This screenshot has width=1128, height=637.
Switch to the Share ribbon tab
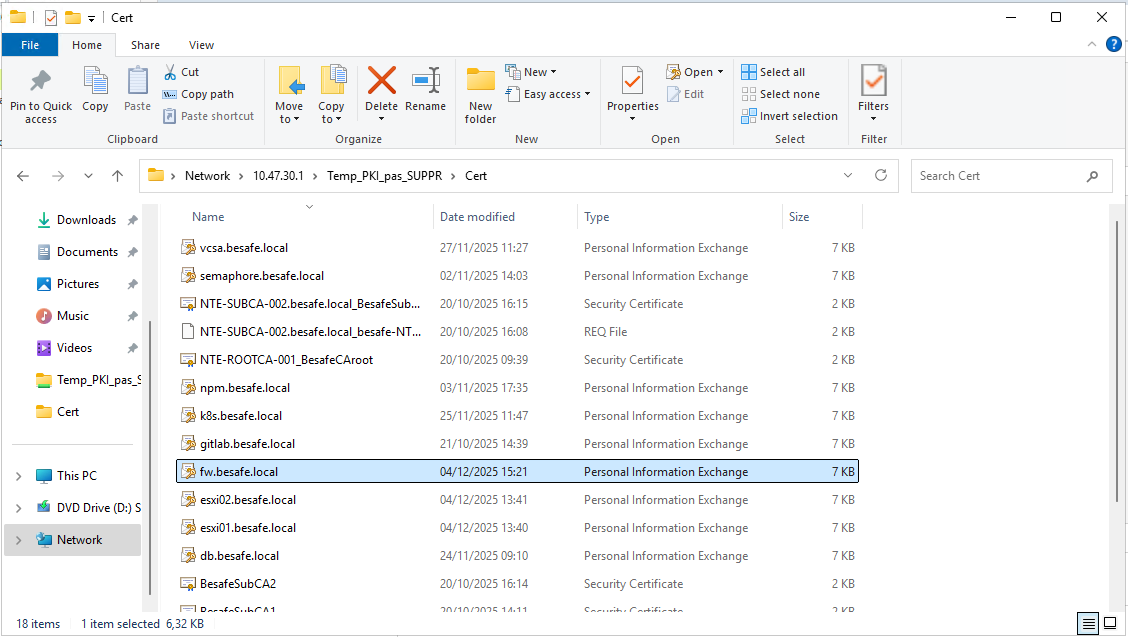pyautogui.click(x=145, y=45)
